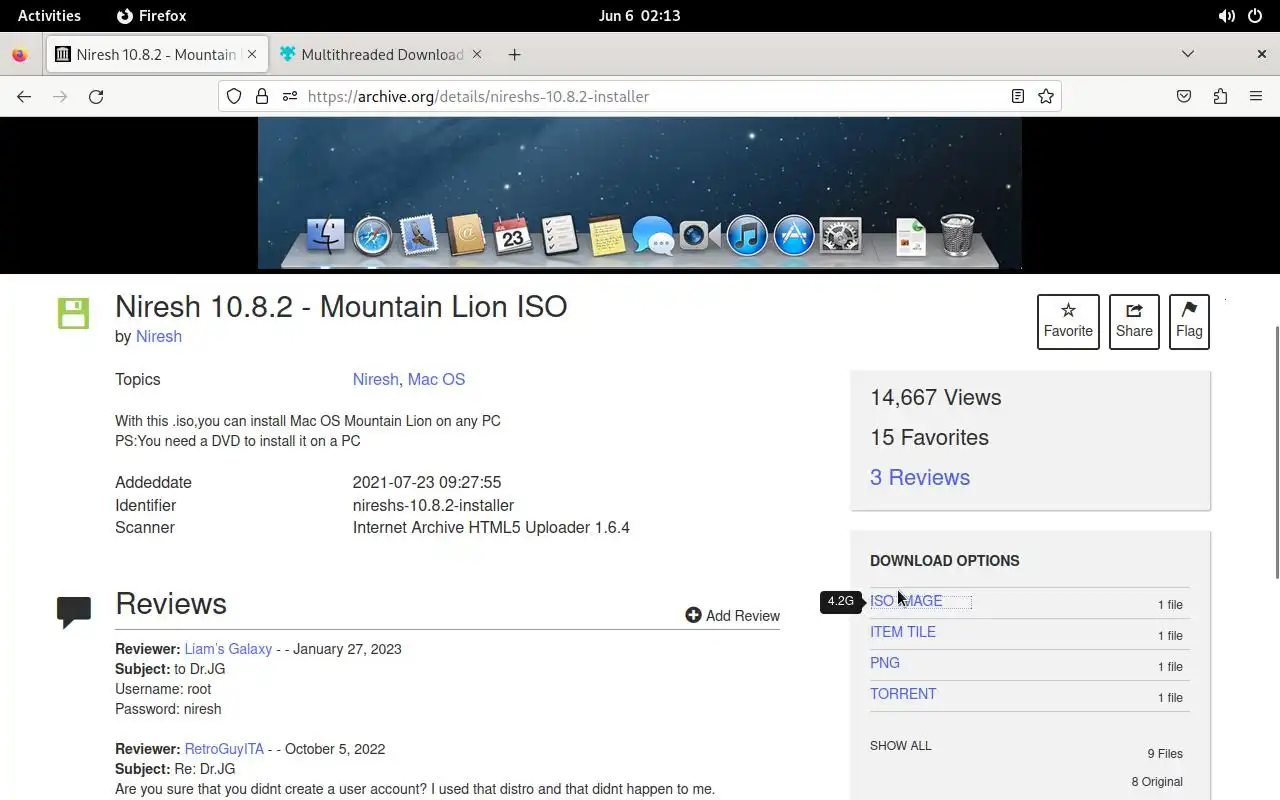Click the Niresh 10.8.2 - Mountain Lion ISO title
This screenshot has height=800, width=1280.
click(341, 306)
